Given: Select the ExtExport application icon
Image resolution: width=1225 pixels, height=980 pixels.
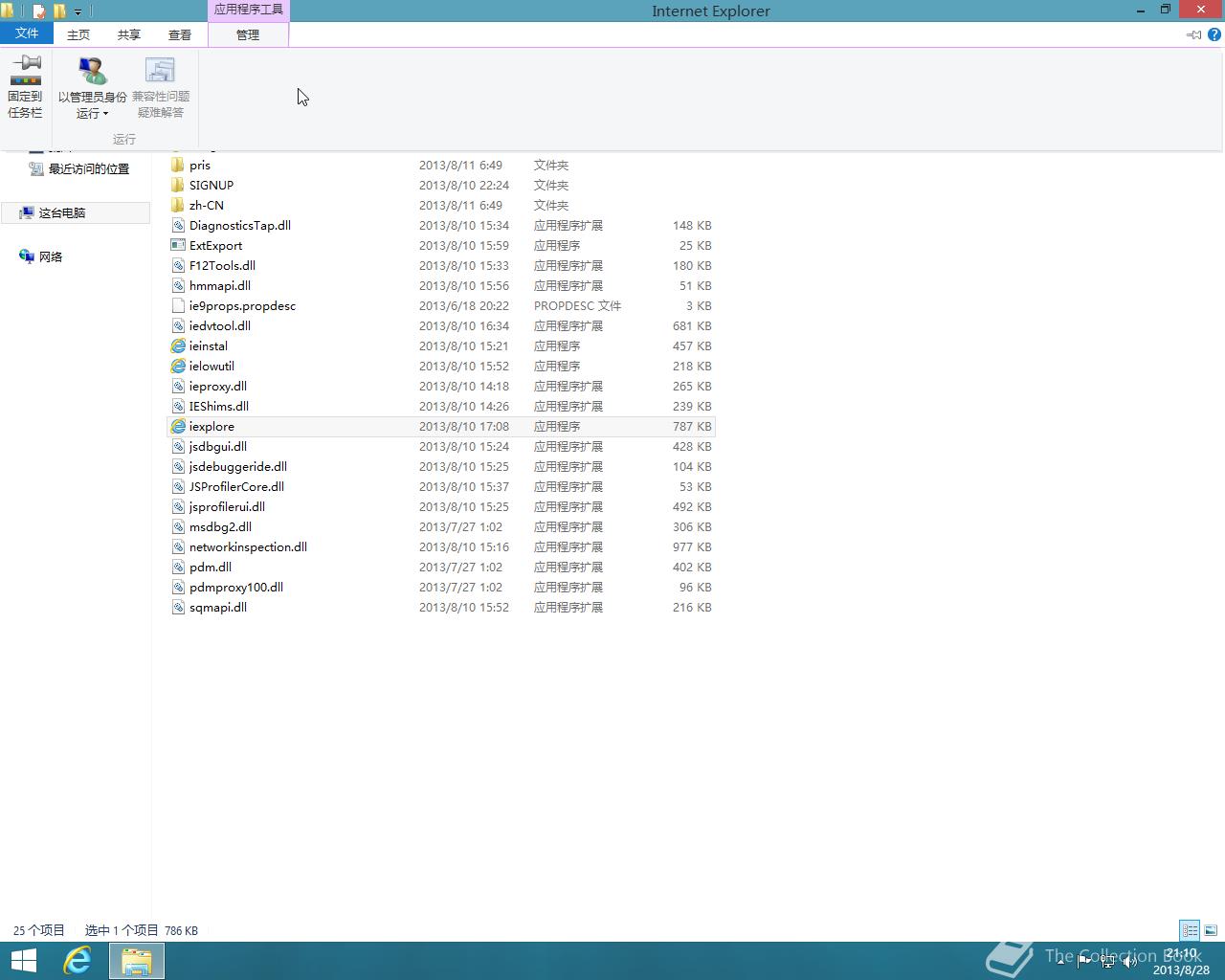Looking at the screenshot, I should [x=178, y=245].
